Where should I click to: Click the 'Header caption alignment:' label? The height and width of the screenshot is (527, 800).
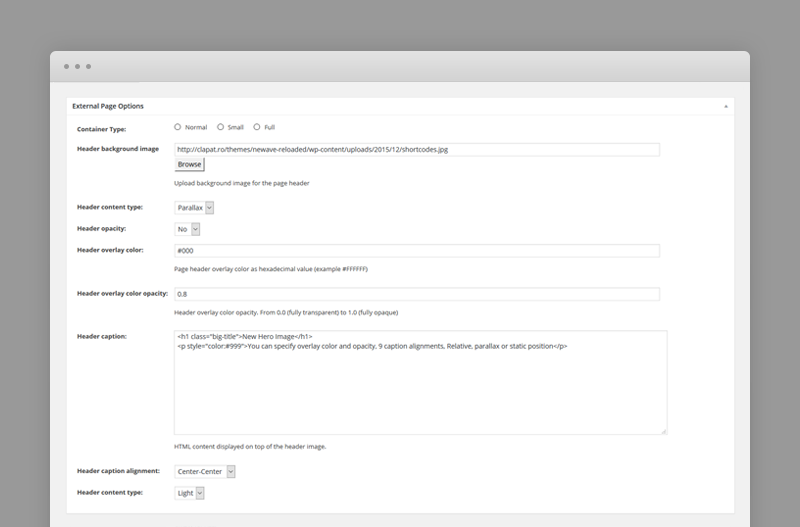(118, 471)
